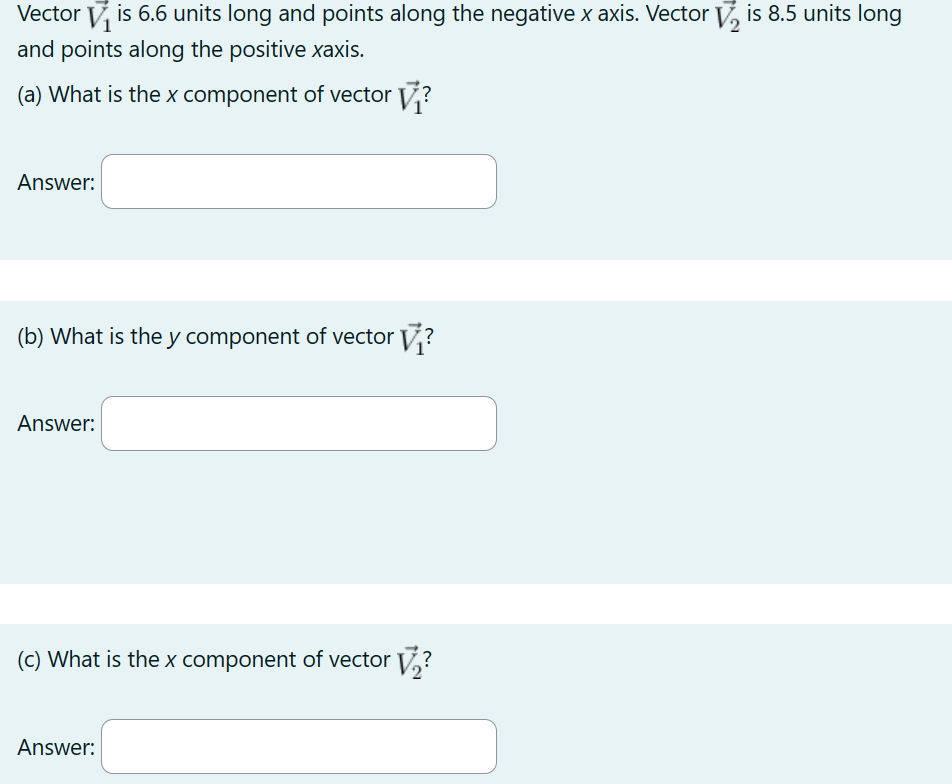This screenshot has width=952, height=784.
Task: Select the V1 vector symbol in the problem statement
Action: tap(96, 14)
